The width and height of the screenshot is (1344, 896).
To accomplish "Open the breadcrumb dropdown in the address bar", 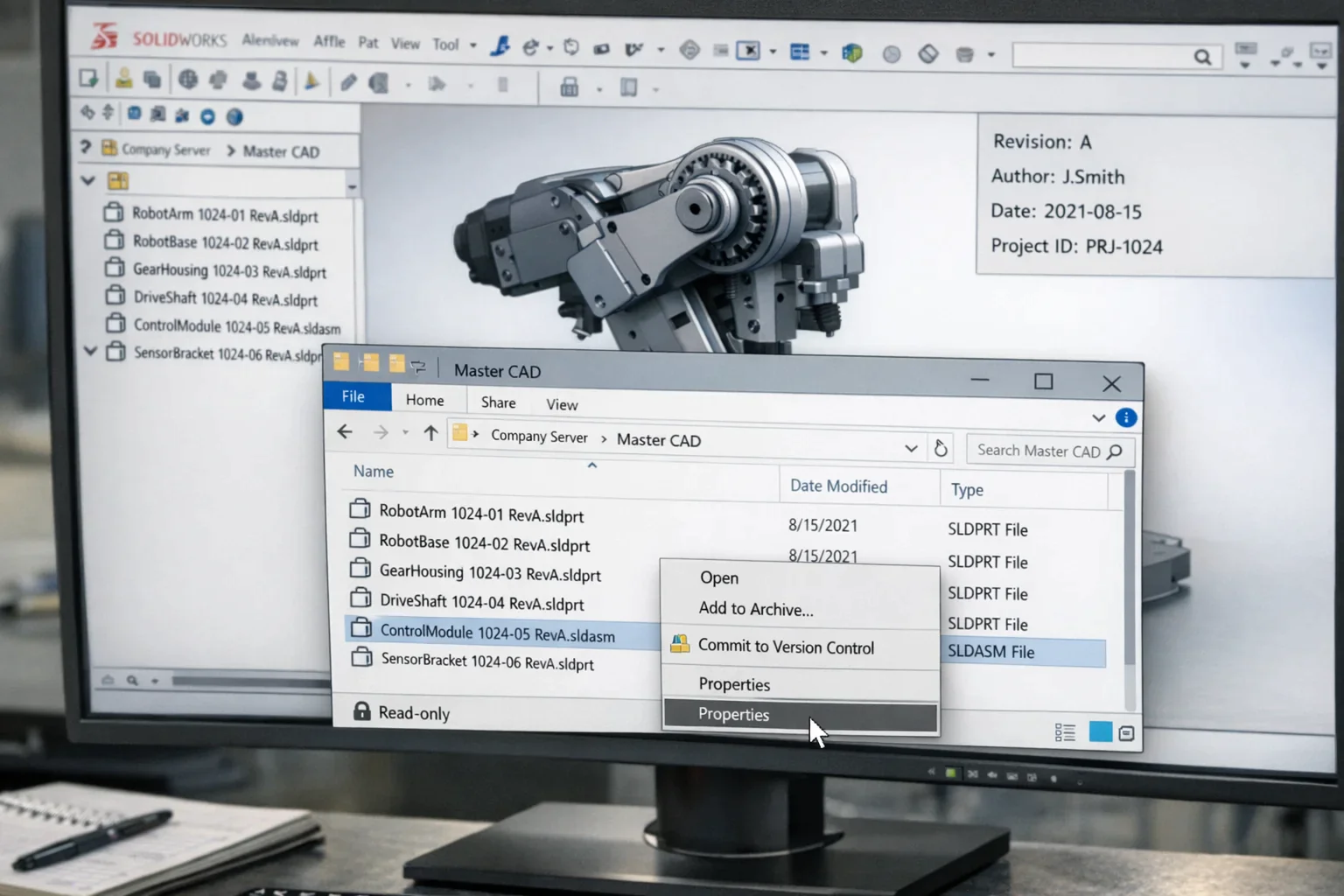I will pyautogui.click(x=912, y=448).
